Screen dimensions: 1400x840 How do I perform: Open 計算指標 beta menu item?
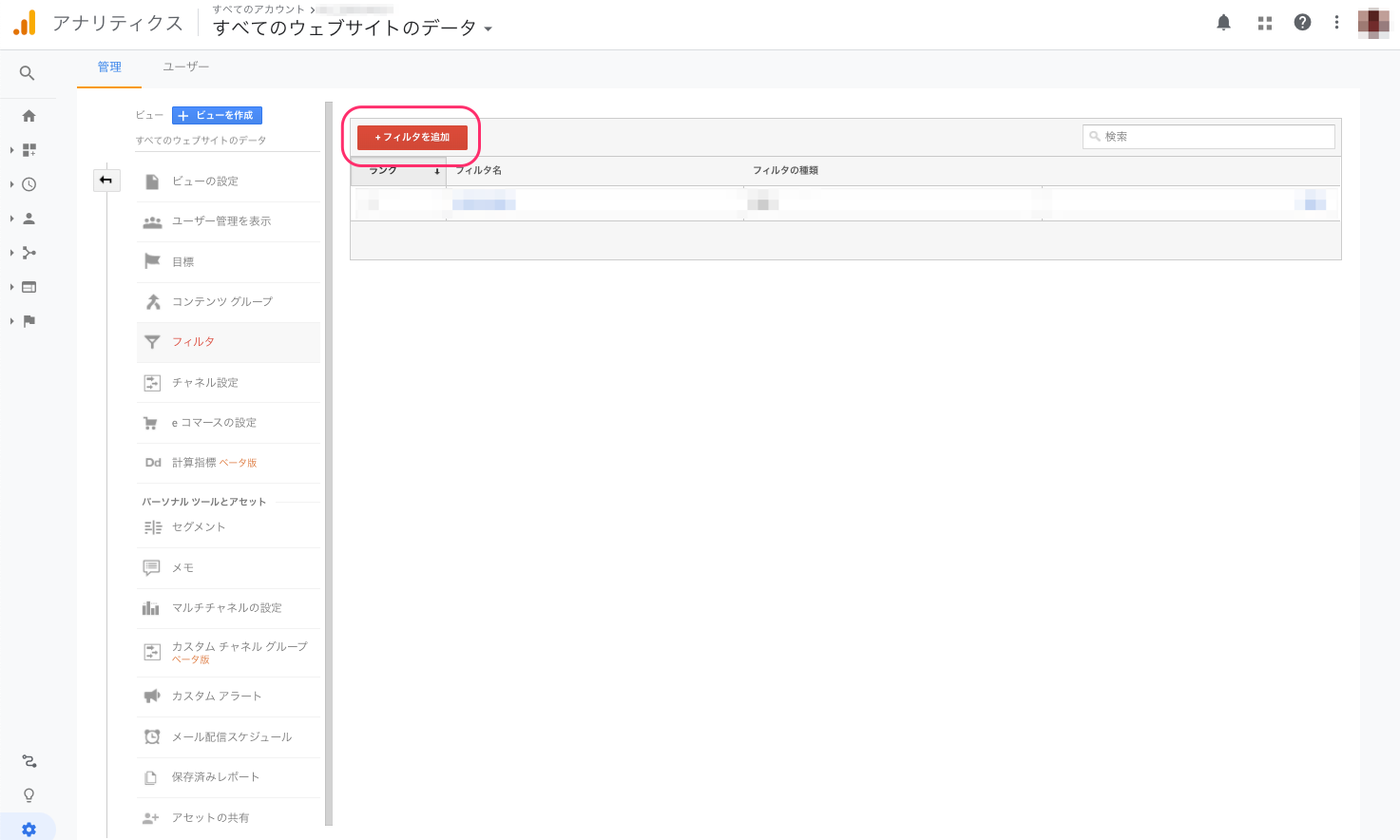(228, 463)
